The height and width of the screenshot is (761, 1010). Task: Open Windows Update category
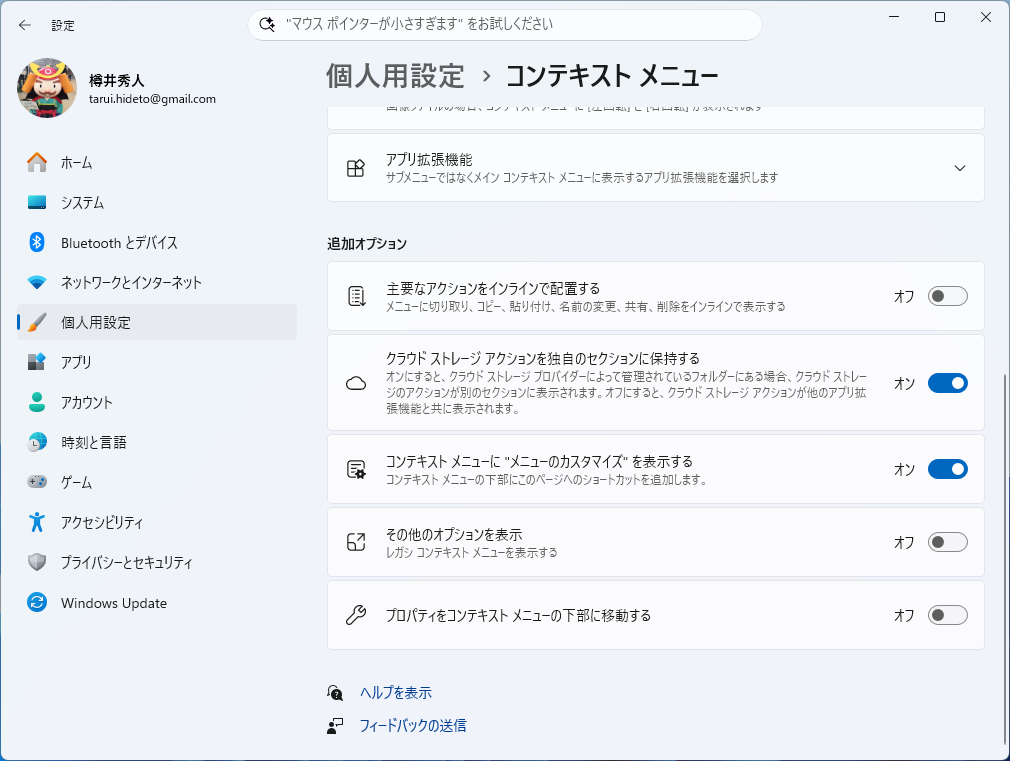coord(157,602)
